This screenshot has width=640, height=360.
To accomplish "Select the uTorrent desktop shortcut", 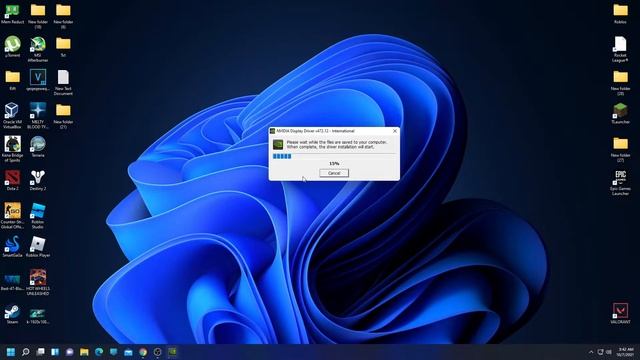I will point(12,47).
